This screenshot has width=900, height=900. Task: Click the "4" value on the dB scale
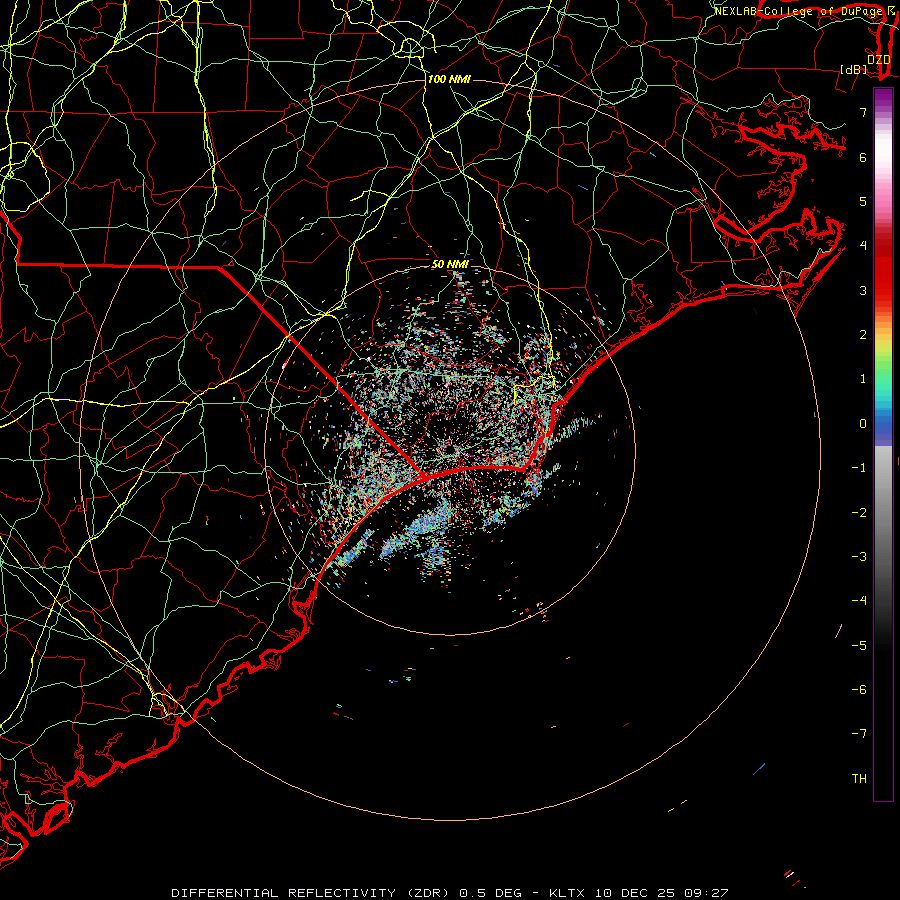863,246
